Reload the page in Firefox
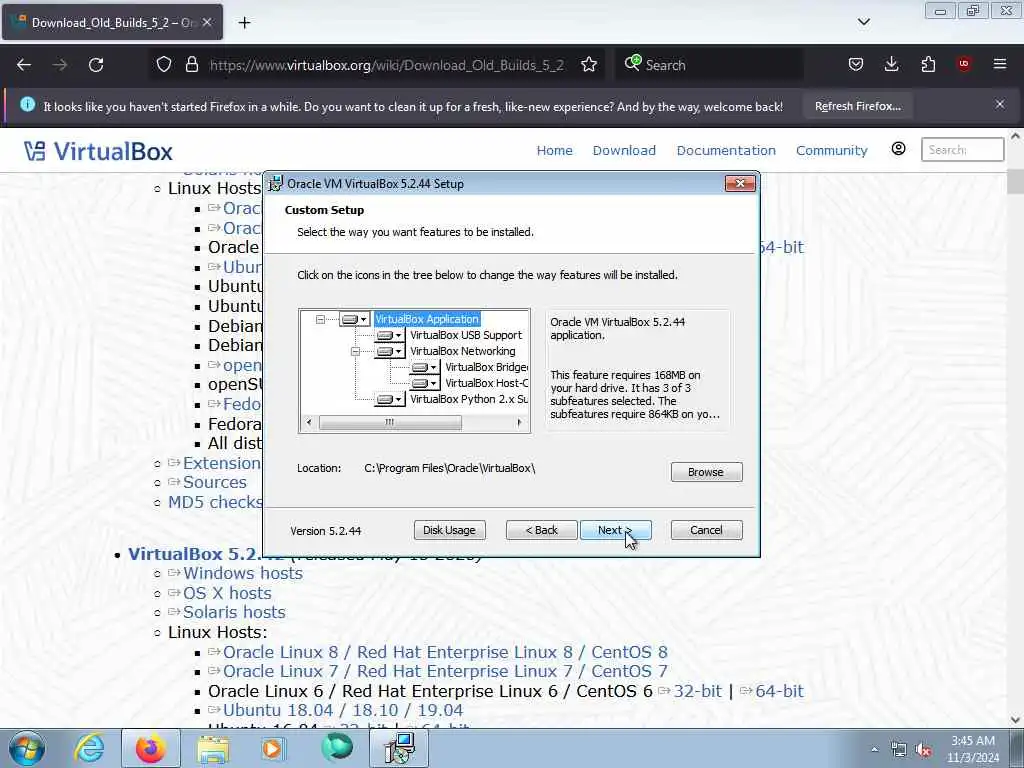This screenshot has height=768, width=1024. pyautogui.click(x=96, y=65)
